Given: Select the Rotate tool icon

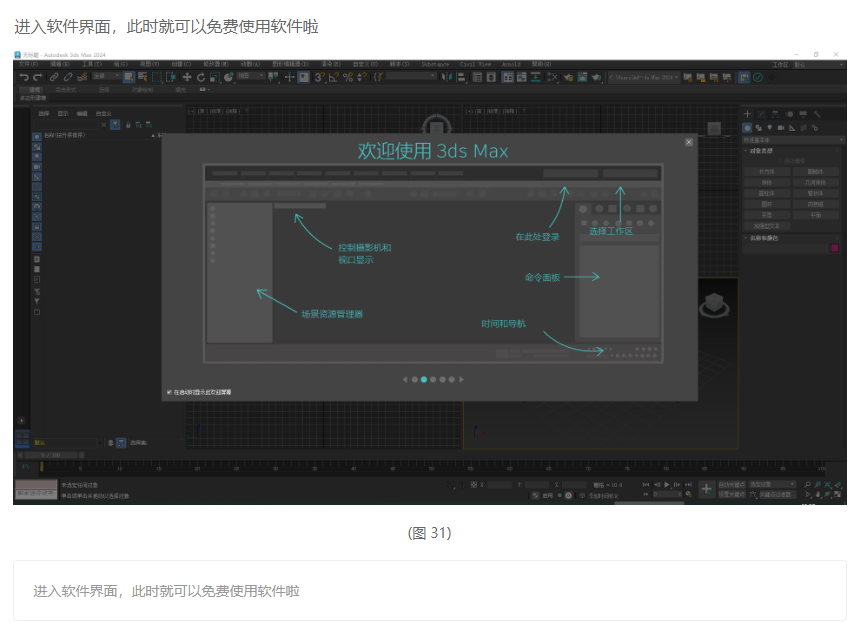Looking at the screenshot, I should [x=200, y=77].
